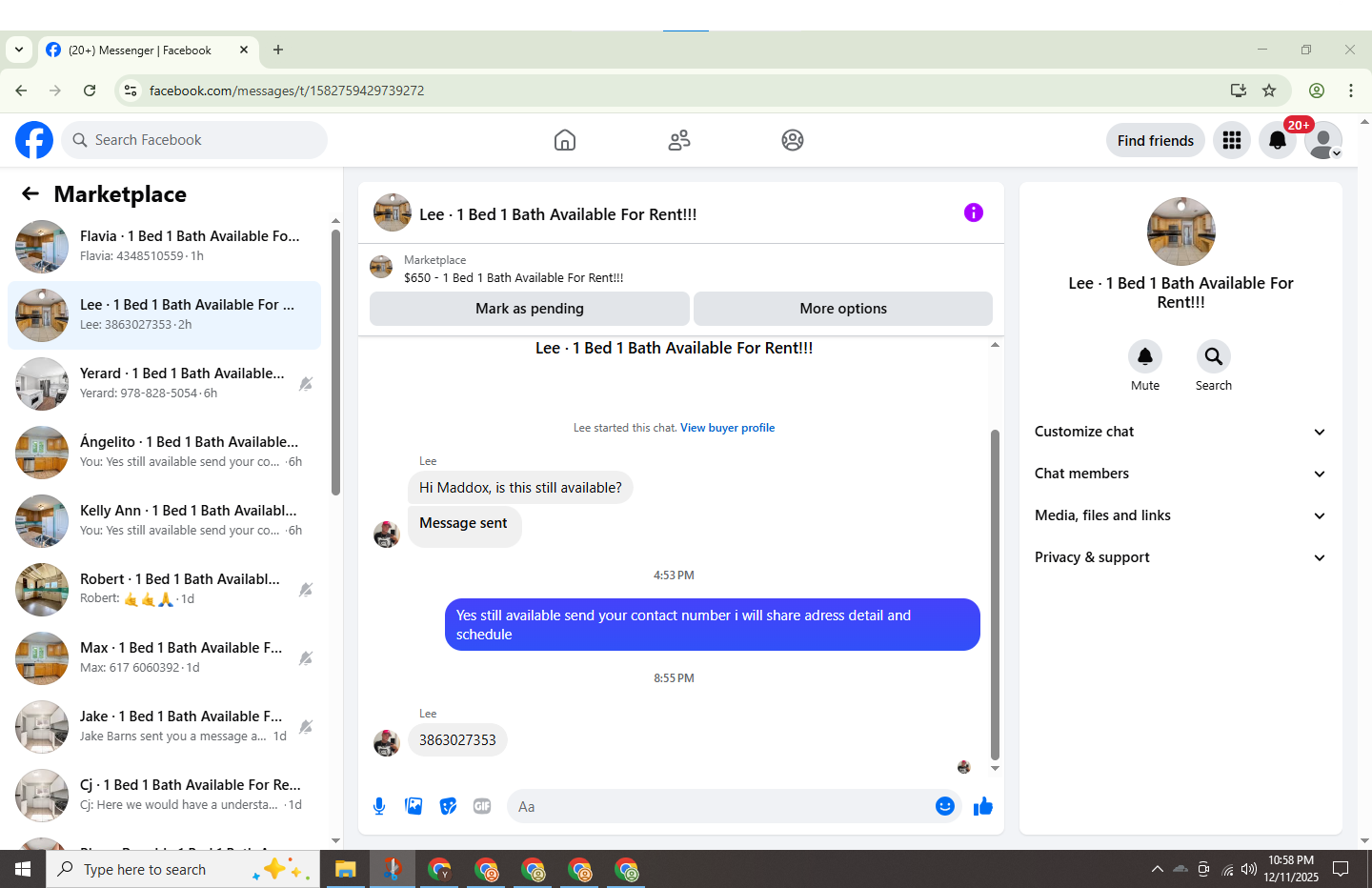Click Mark as pending button
Image resolution: width=1372 pixels, height=888 pixels.
tap(530, 309)
